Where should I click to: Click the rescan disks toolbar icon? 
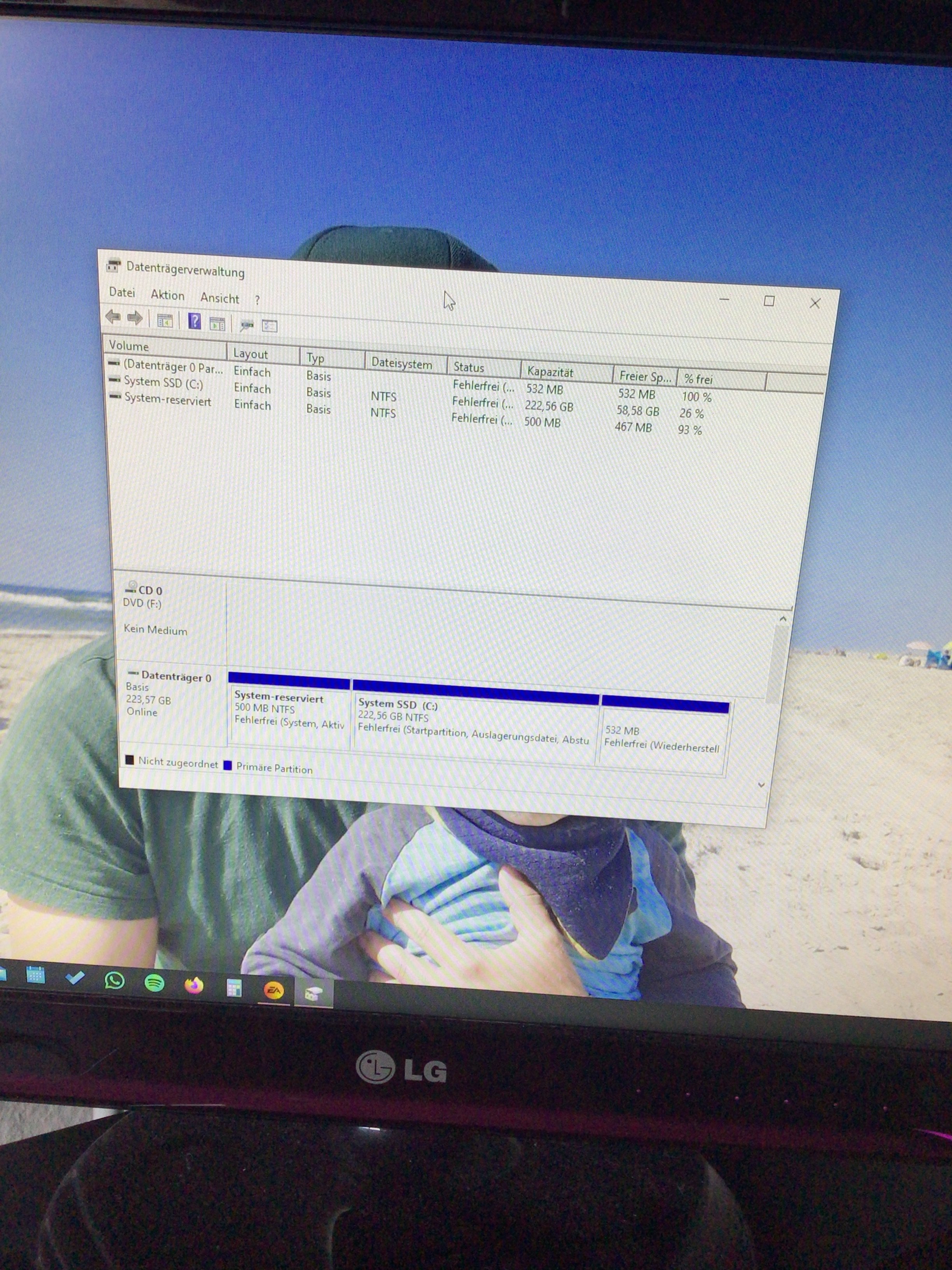[247, 325]
